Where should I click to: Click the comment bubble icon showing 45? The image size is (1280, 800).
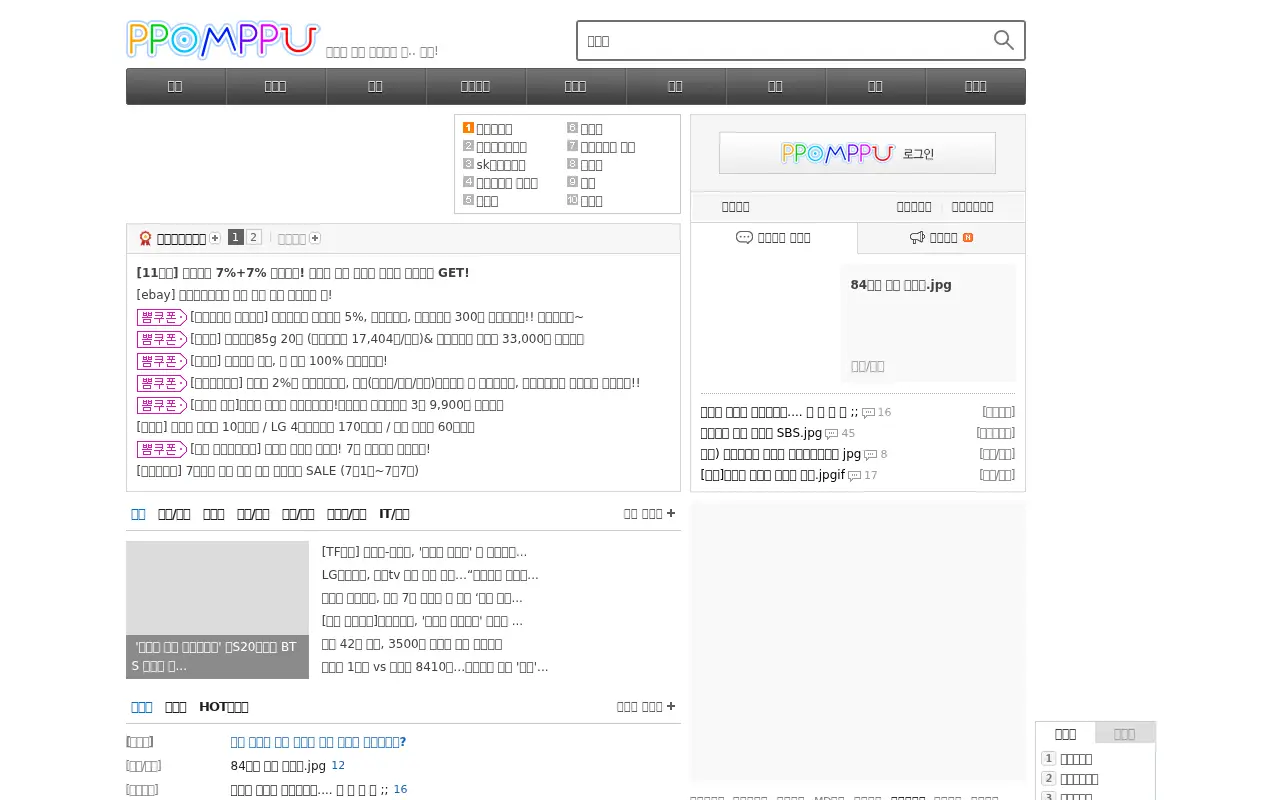click(831, 434)
